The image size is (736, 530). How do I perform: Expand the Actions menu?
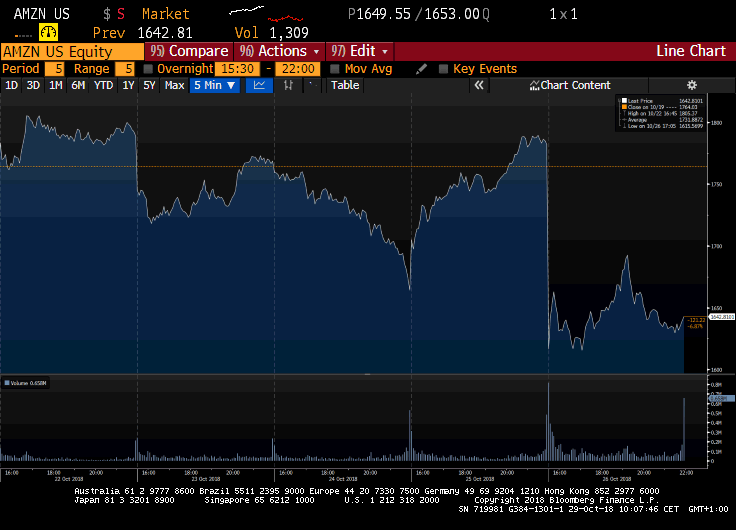[279, 51]
